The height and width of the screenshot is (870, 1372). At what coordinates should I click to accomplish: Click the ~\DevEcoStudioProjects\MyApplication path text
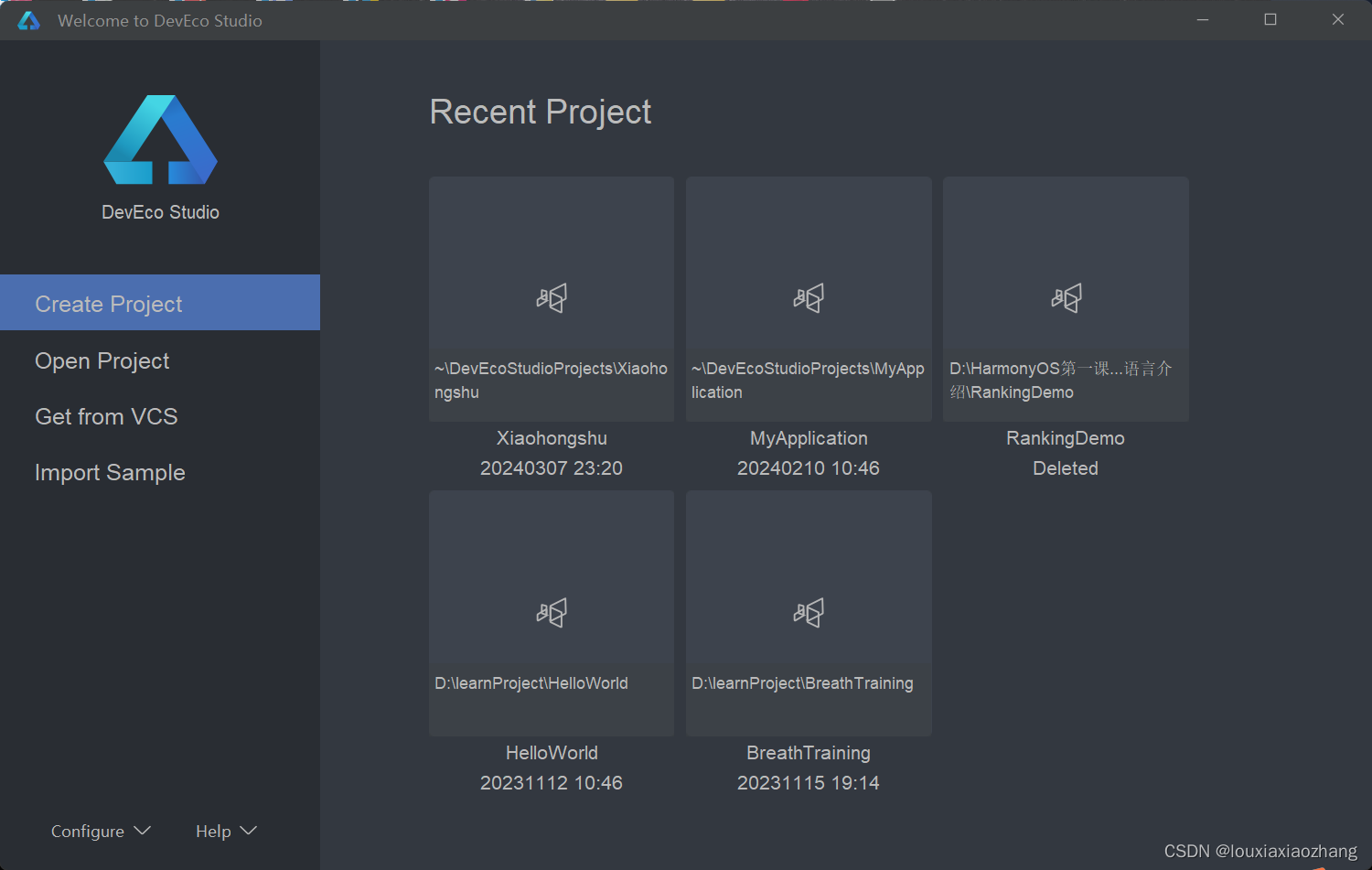tap(808, 380)
